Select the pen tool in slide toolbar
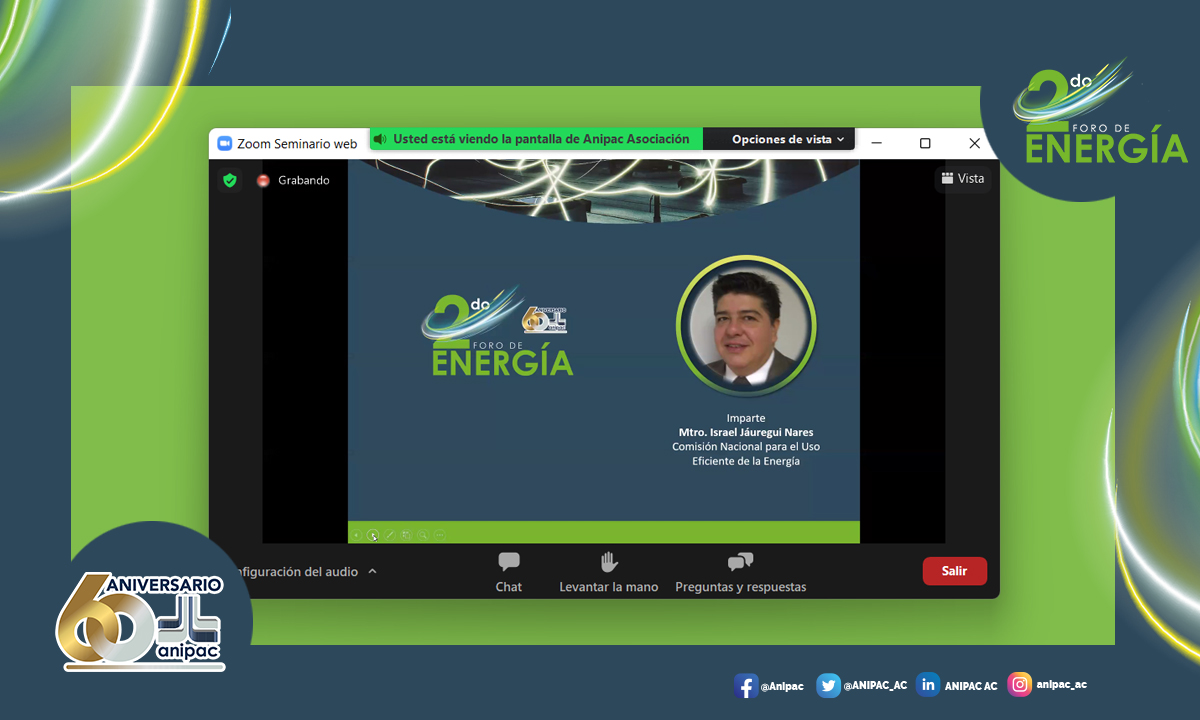 [390, 535]
